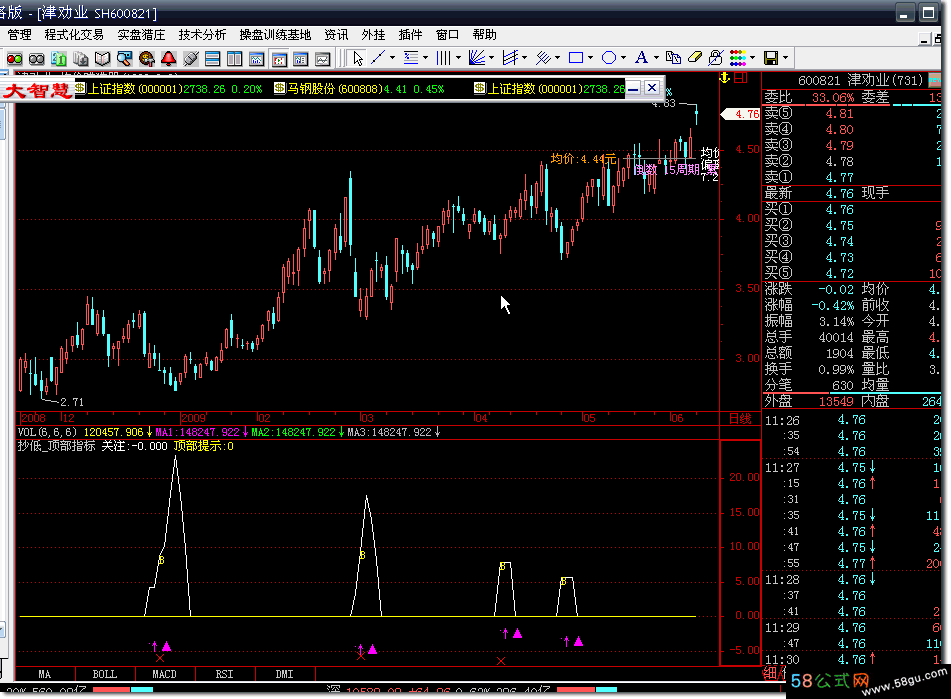The image size is (951, 699).
Task: Open the 帮助 menu
Action: [485, 35]
